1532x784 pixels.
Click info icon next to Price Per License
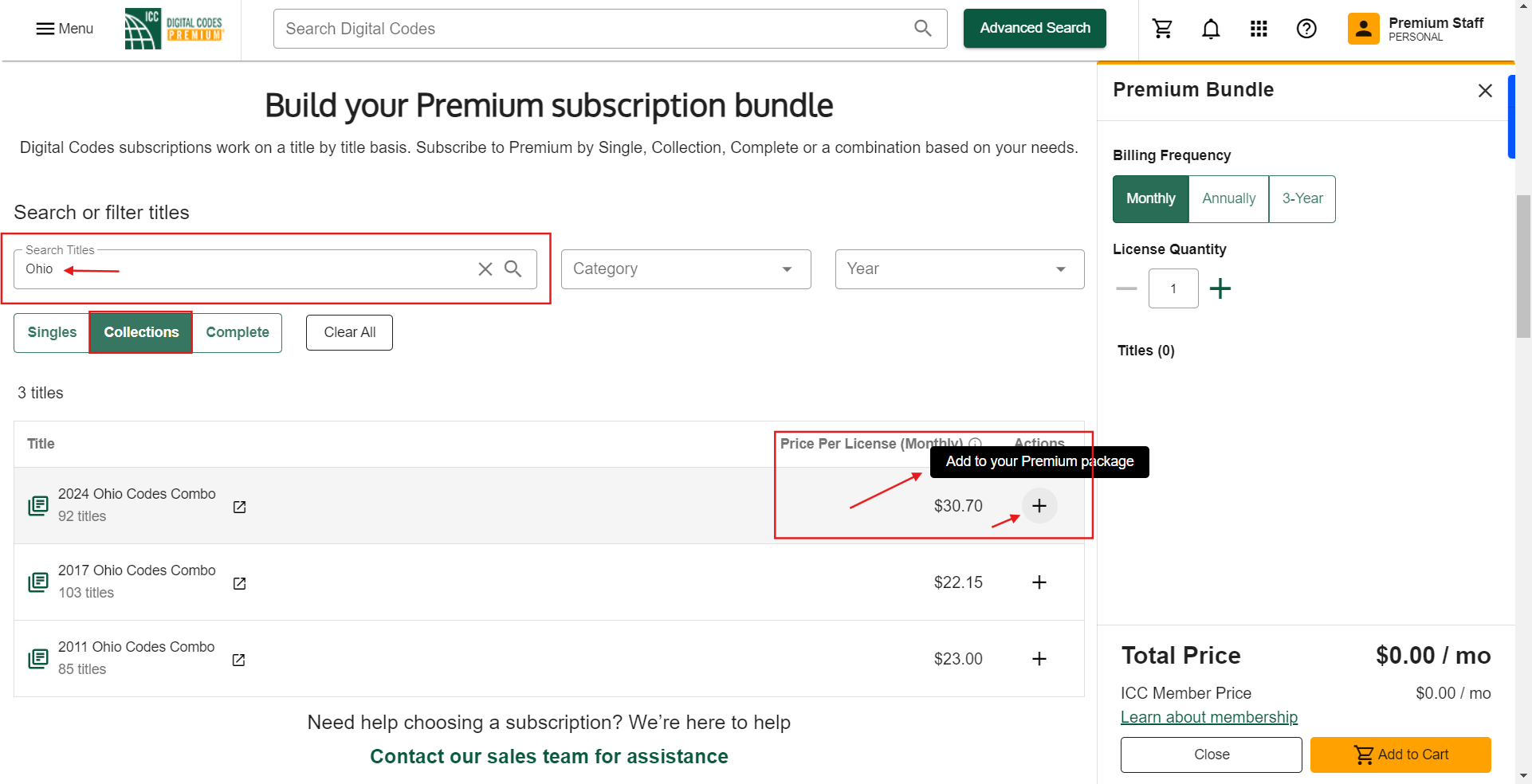[975, 444]
